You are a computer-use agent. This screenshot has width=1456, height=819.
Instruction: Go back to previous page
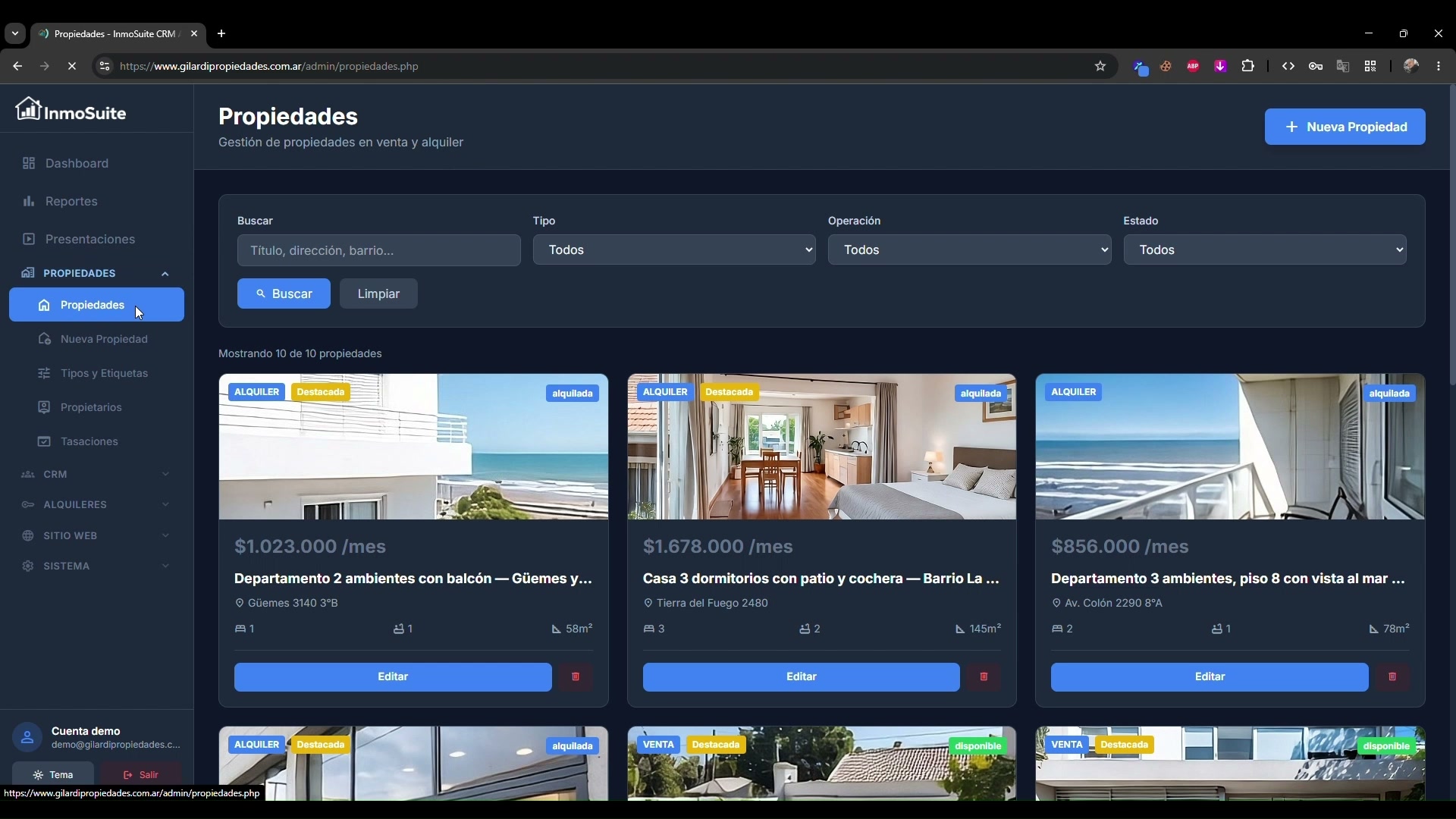[17, 67]
